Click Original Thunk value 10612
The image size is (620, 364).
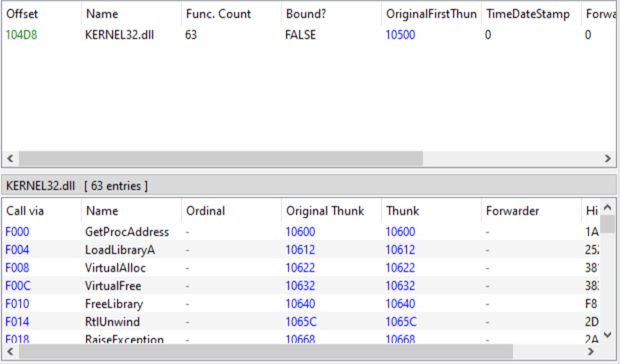point(300,250)
